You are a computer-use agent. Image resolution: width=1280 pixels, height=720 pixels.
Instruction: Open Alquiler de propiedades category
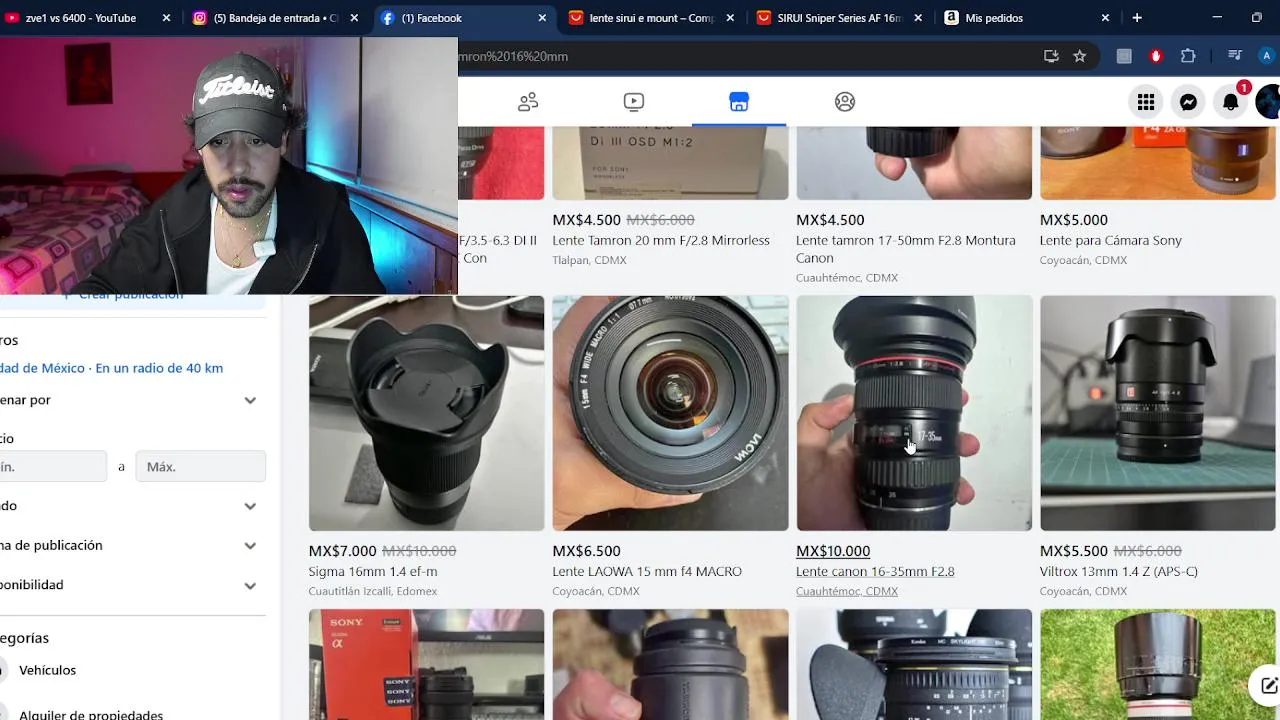coord(91,715)
